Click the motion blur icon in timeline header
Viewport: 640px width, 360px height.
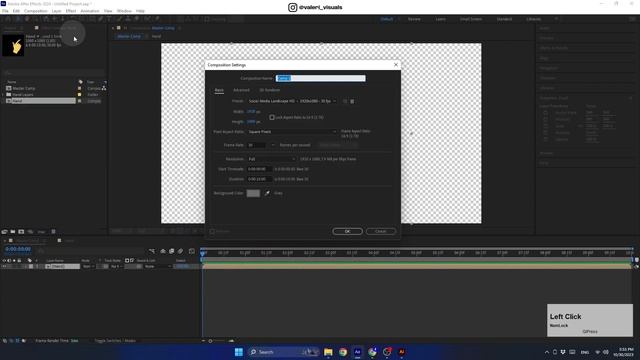pos(180,251)
